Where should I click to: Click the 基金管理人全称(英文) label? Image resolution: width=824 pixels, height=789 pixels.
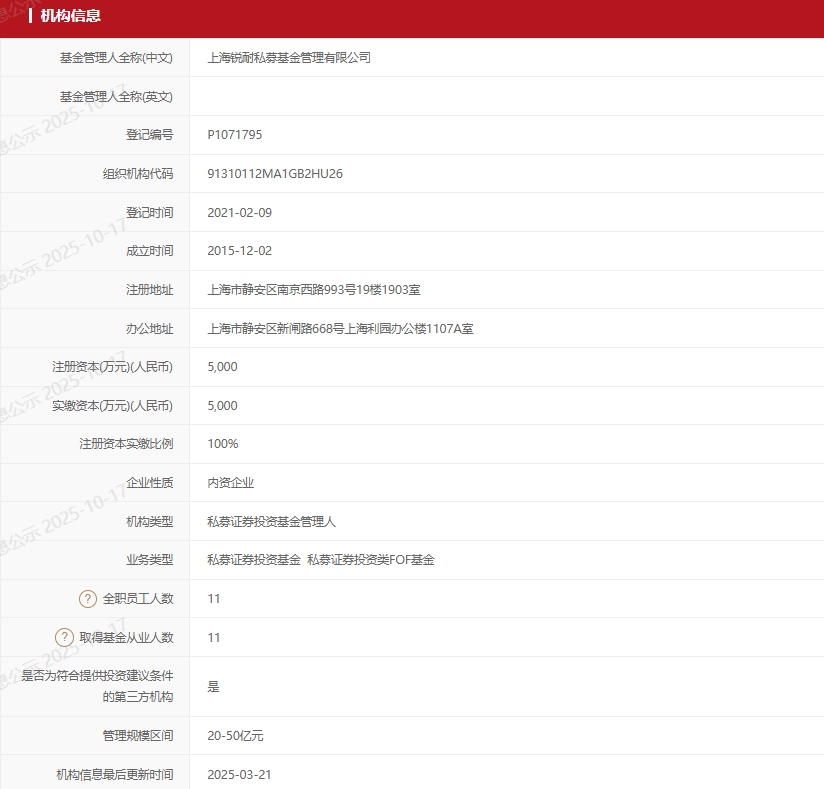(116, 97)
